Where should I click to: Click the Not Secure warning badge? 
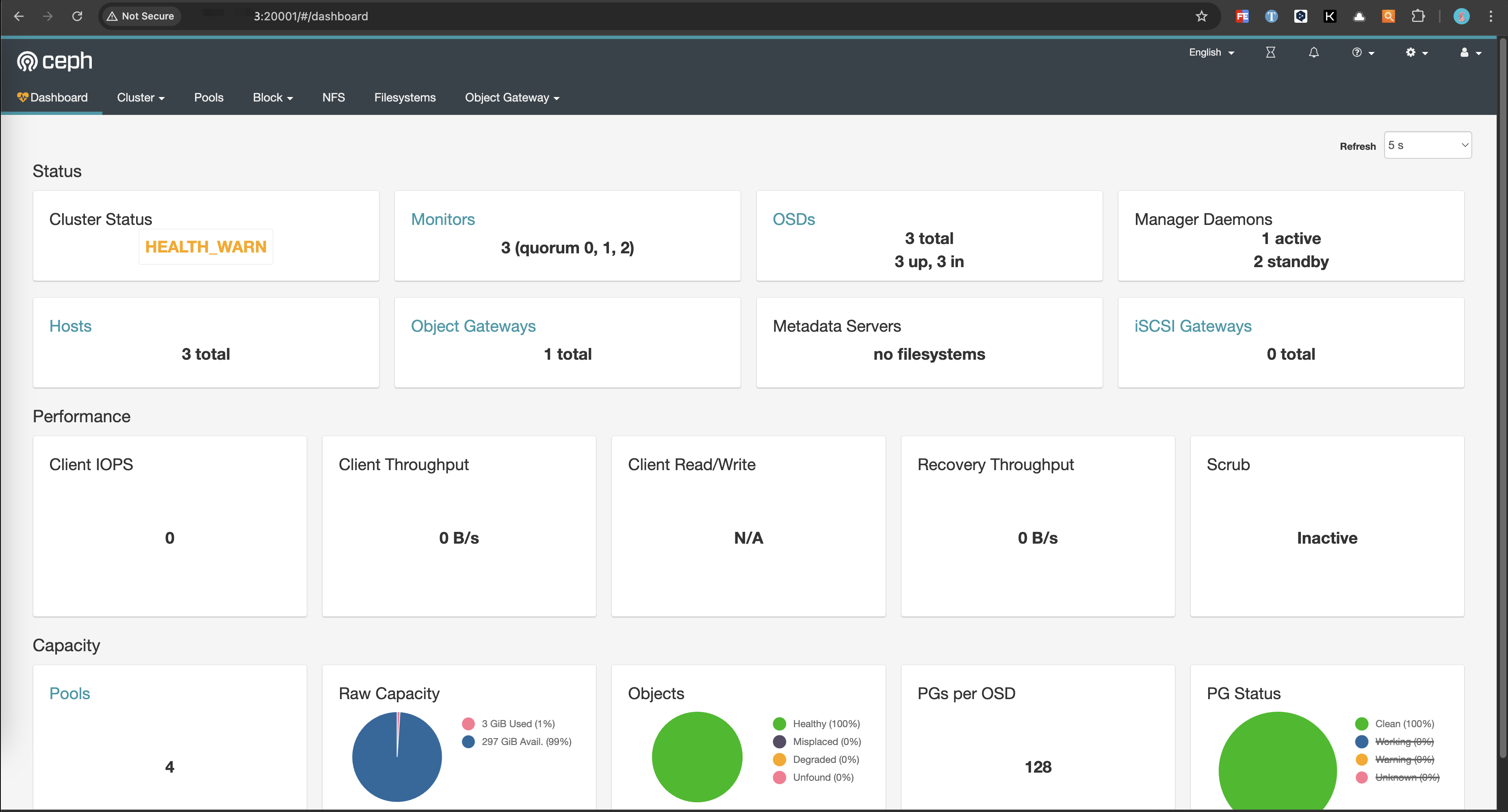(x=141, y=16)
